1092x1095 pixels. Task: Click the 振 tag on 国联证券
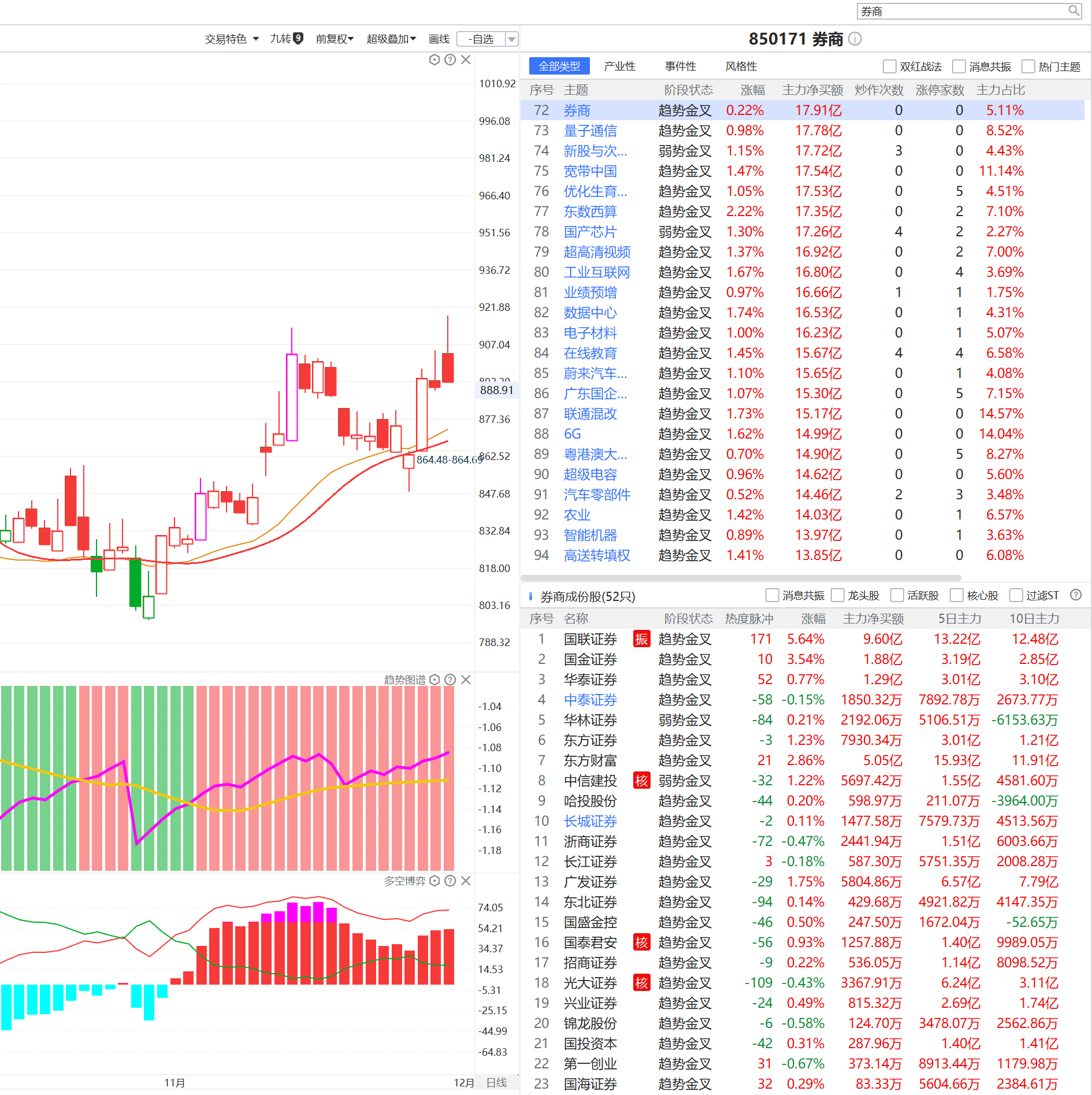click(641, 639)
